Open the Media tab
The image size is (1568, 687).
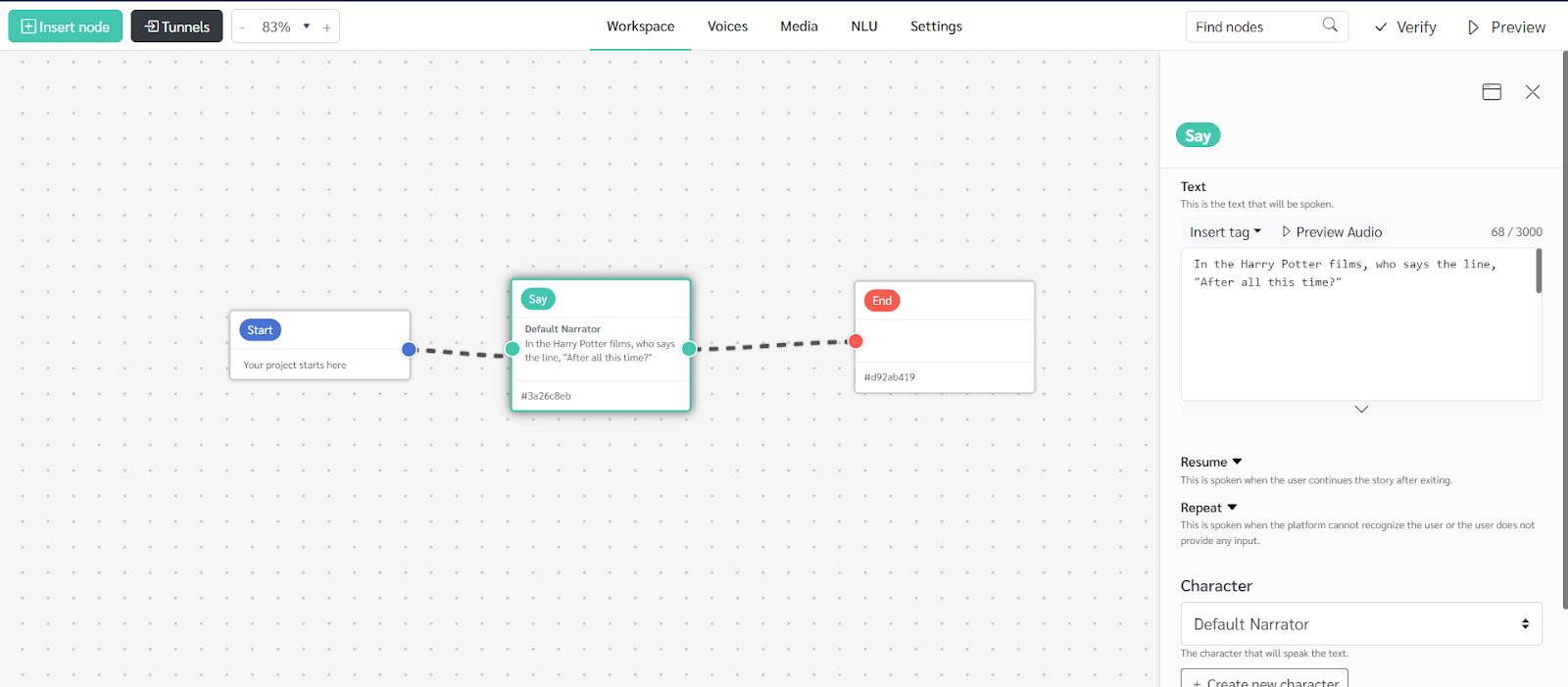(799, 26)
